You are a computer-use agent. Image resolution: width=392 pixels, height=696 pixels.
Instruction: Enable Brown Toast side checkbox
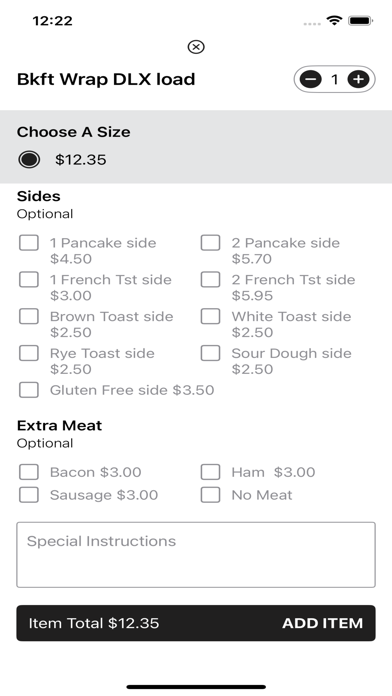coord(29,316)
